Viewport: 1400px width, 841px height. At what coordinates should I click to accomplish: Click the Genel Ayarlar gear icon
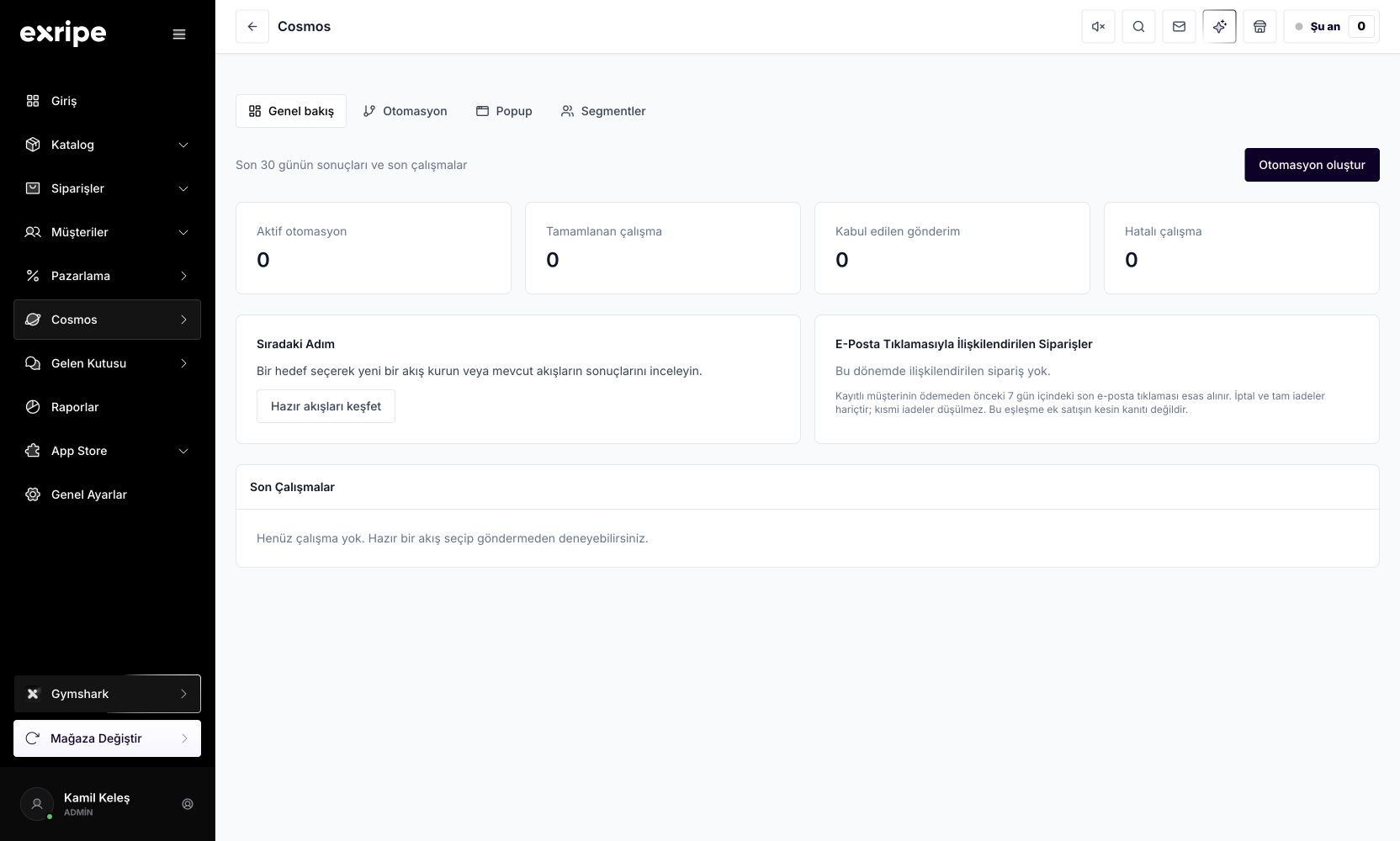[33, 495]
